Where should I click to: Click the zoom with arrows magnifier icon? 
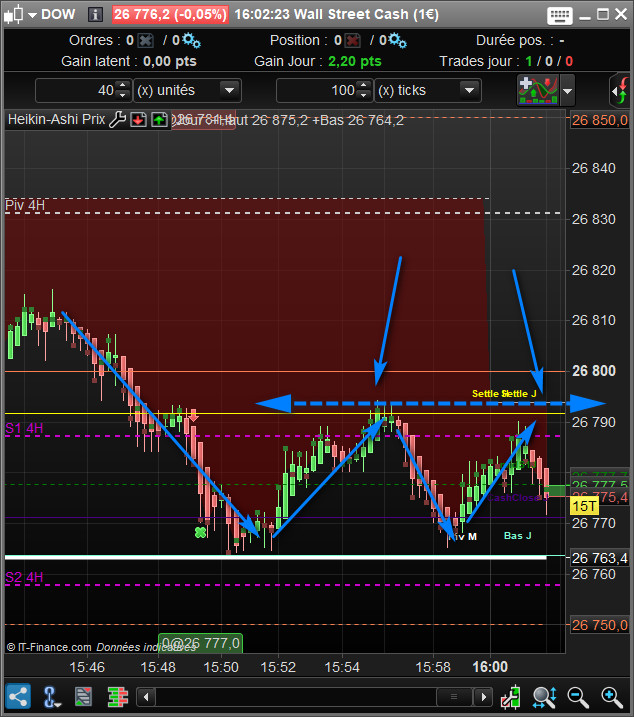(x=544, y=697)
